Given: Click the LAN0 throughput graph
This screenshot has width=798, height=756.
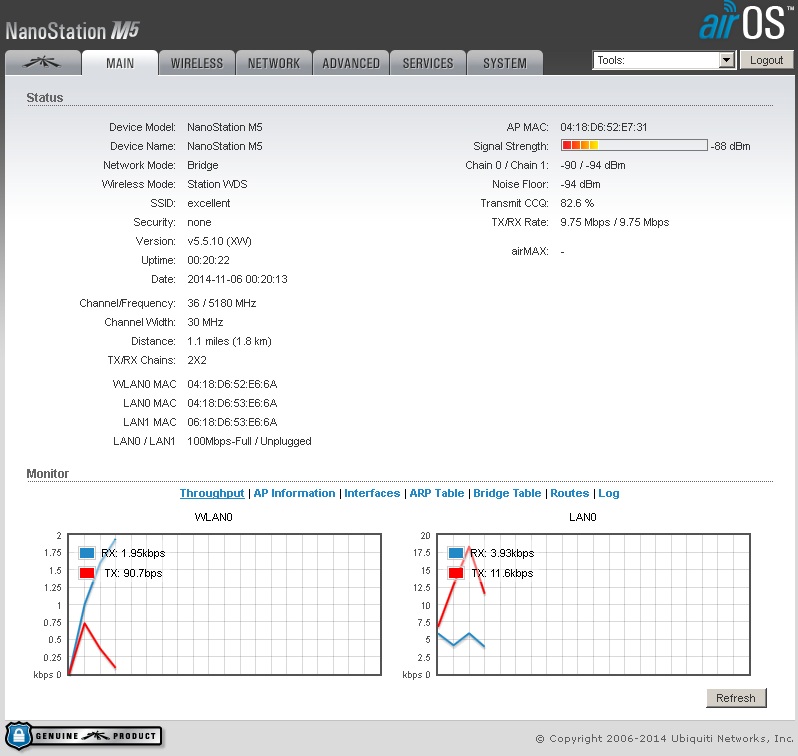Looking at the screenshot, I should [x=593, y=604].
